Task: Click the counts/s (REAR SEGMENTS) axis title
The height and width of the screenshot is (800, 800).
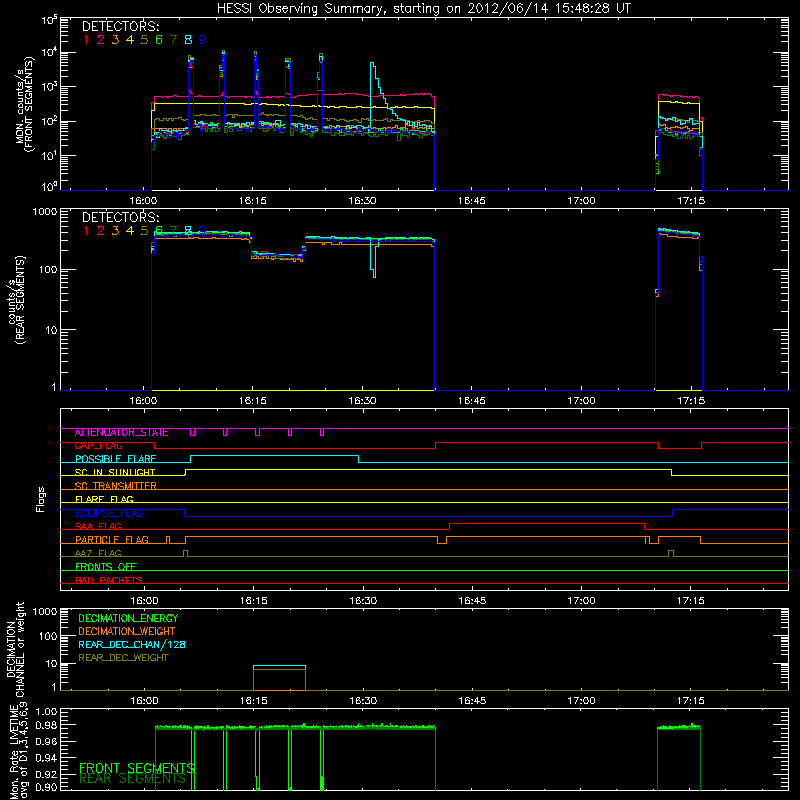Action: (x=17, y=300)
